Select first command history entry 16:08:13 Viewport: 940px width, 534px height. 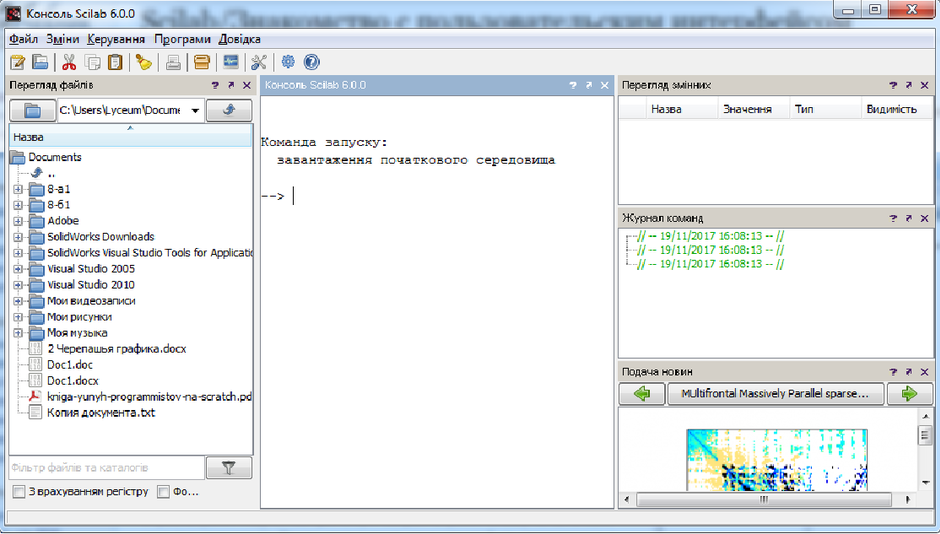(x=710, y=237)
